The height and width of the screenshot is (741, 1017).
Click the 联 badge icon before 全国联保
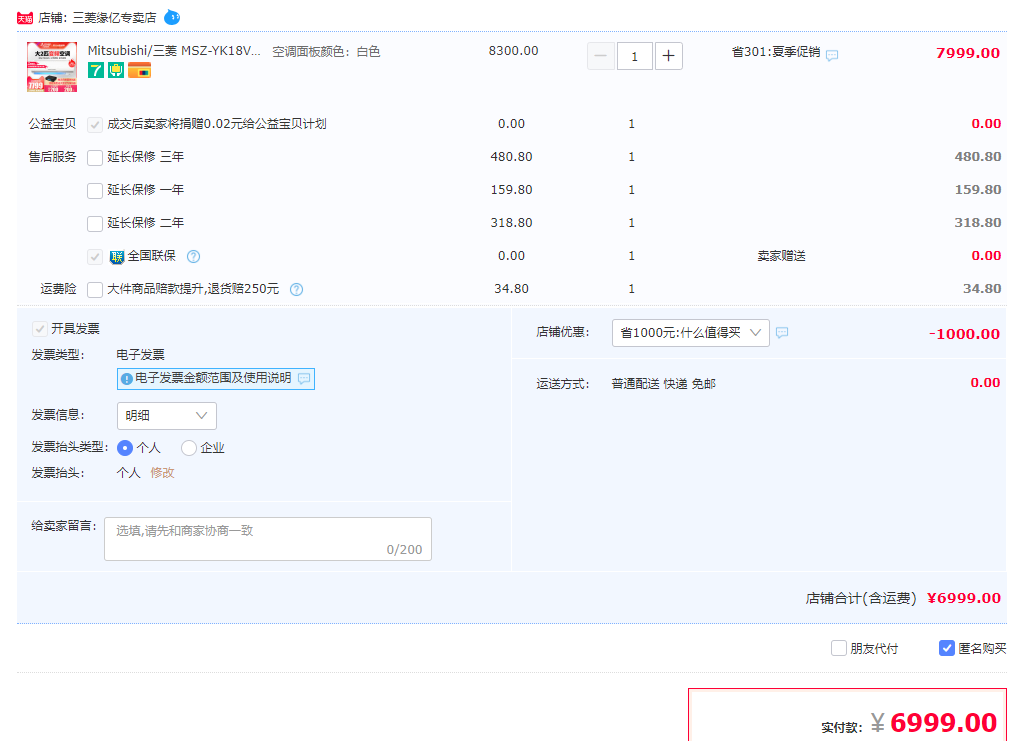tap(117, 257)
